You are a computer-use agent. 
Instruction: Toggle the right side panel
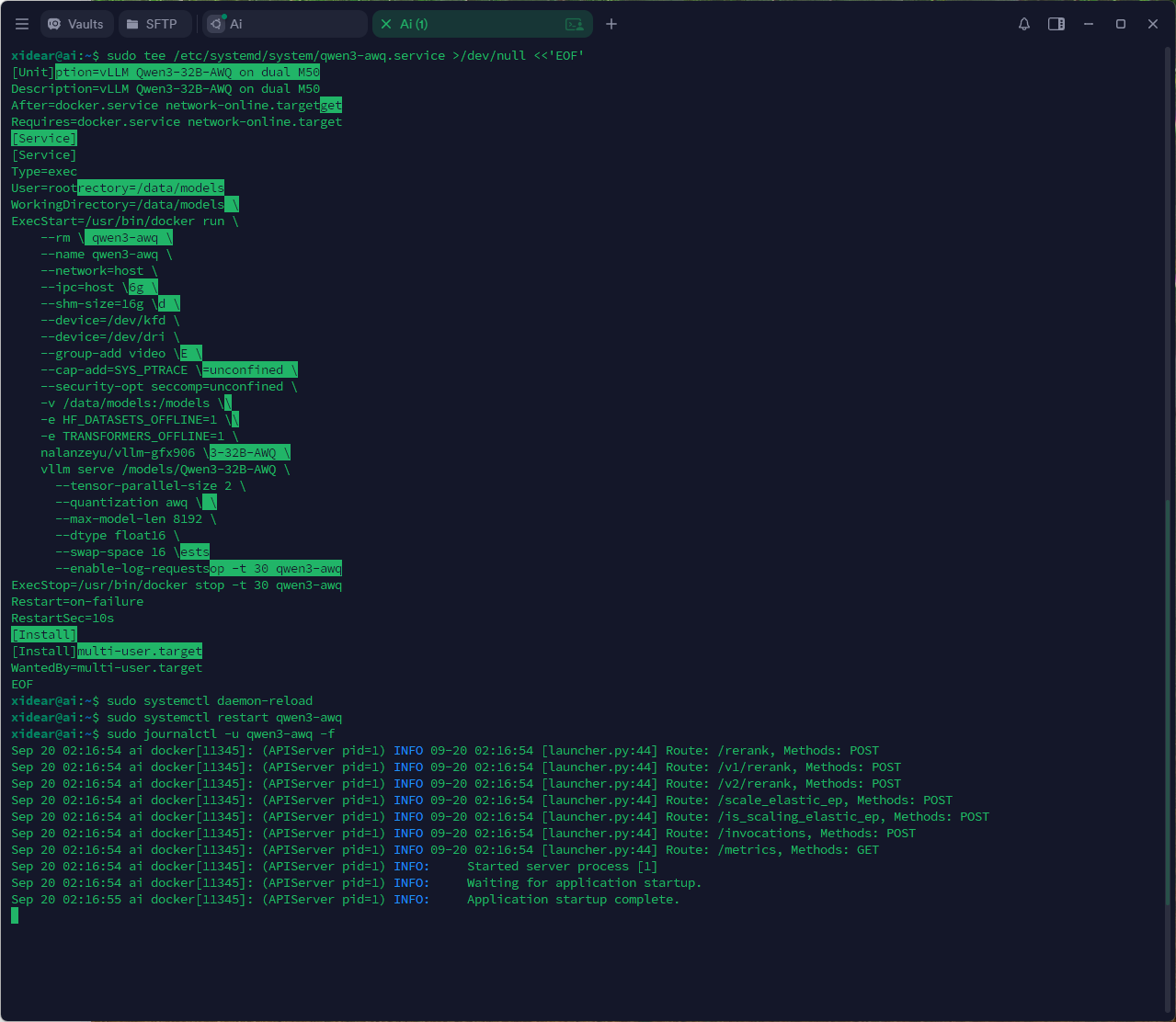(x=1056, y=24)
